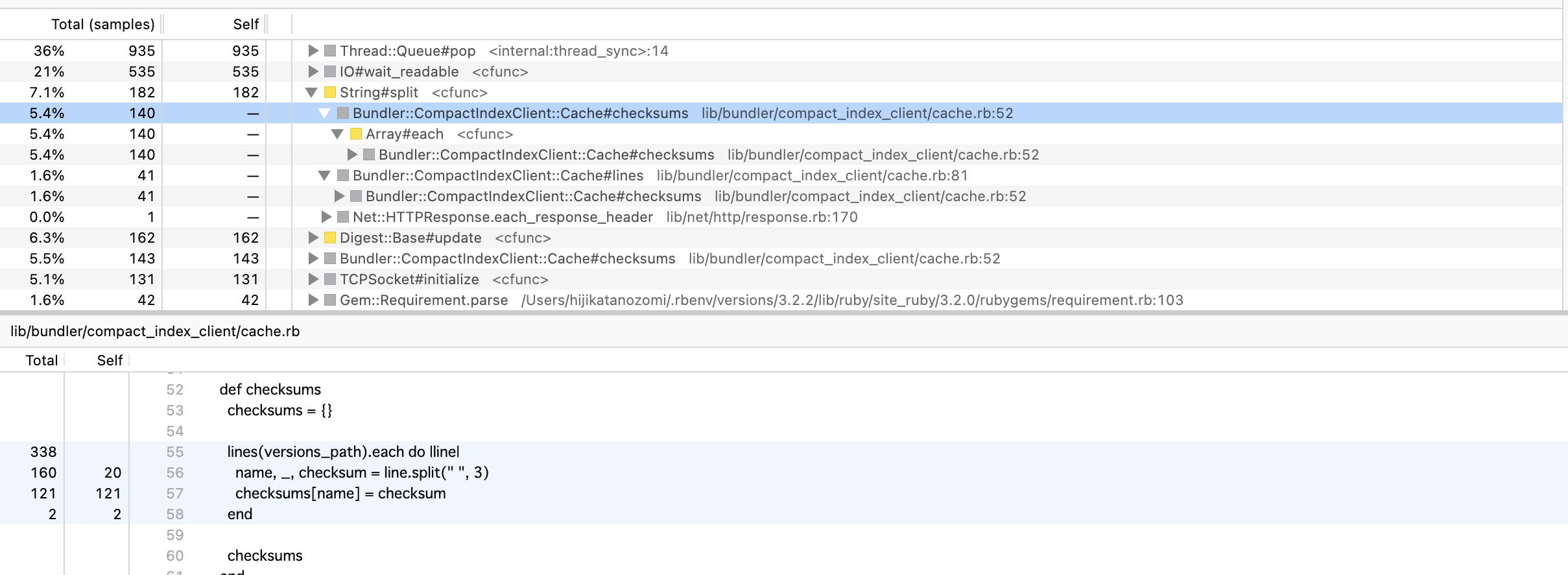Select the Net::HTTPResponse.each_response_header function name

click(x=503, y=217)
